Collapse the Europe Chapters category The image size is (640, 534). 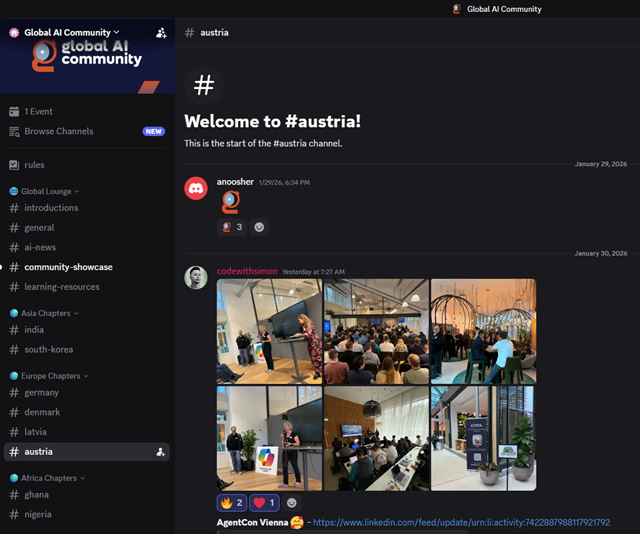pos(51,376)
